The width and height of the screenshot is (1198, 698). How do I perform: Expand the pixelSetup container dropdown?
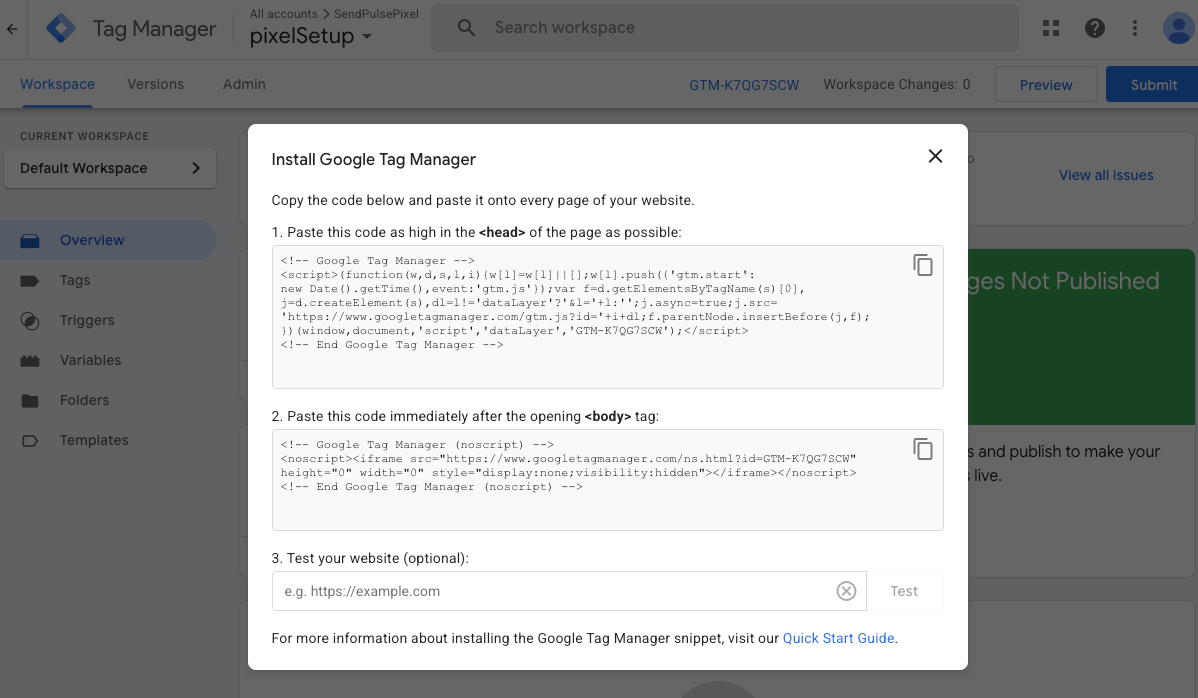tap(366, 37)
